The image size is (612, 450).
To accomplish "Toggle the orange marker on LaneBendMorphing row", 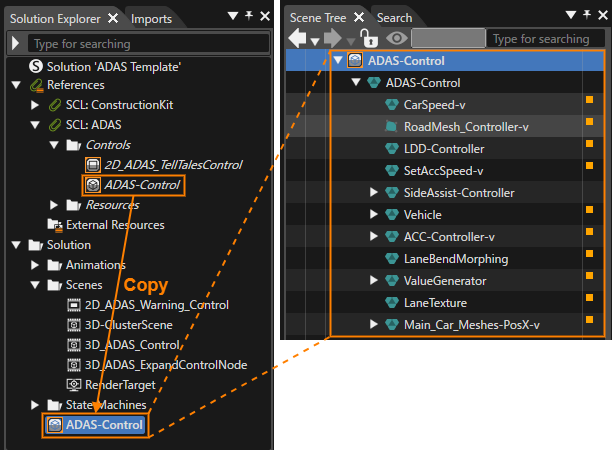I will pyautogui.click(x=589, y=254).
